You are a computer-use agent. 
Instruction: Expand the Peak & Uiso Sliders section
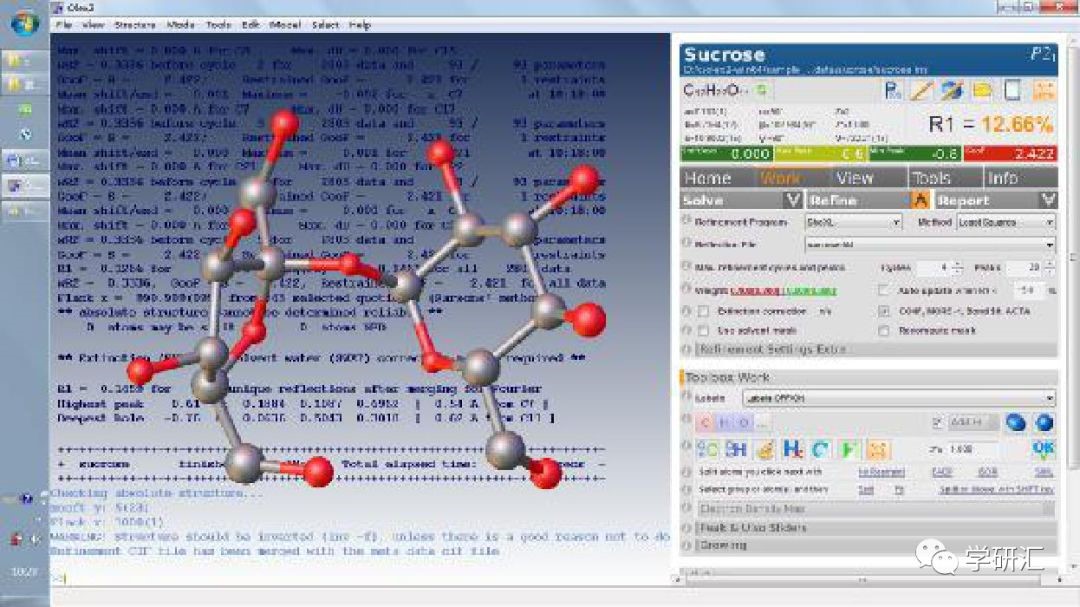[x=871, y=527]
